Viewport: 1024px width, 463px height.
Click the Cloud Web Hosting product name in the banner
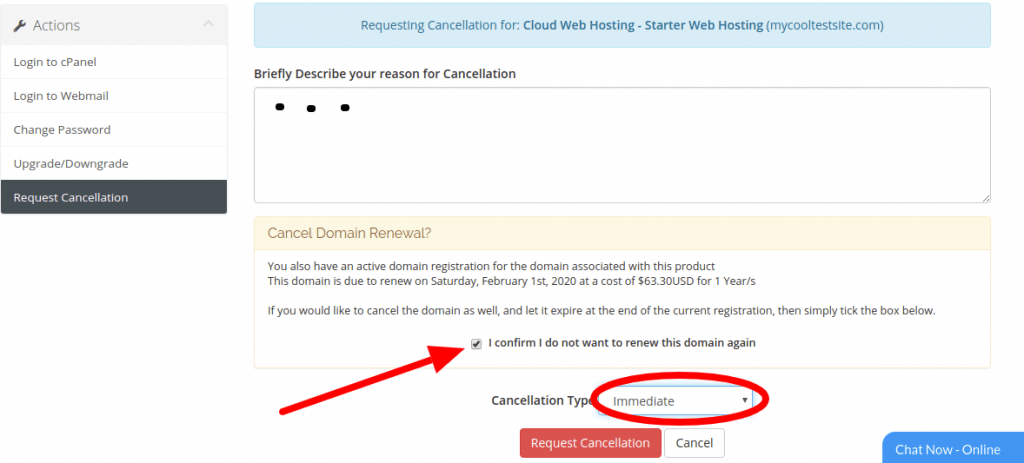coord(643,25)
